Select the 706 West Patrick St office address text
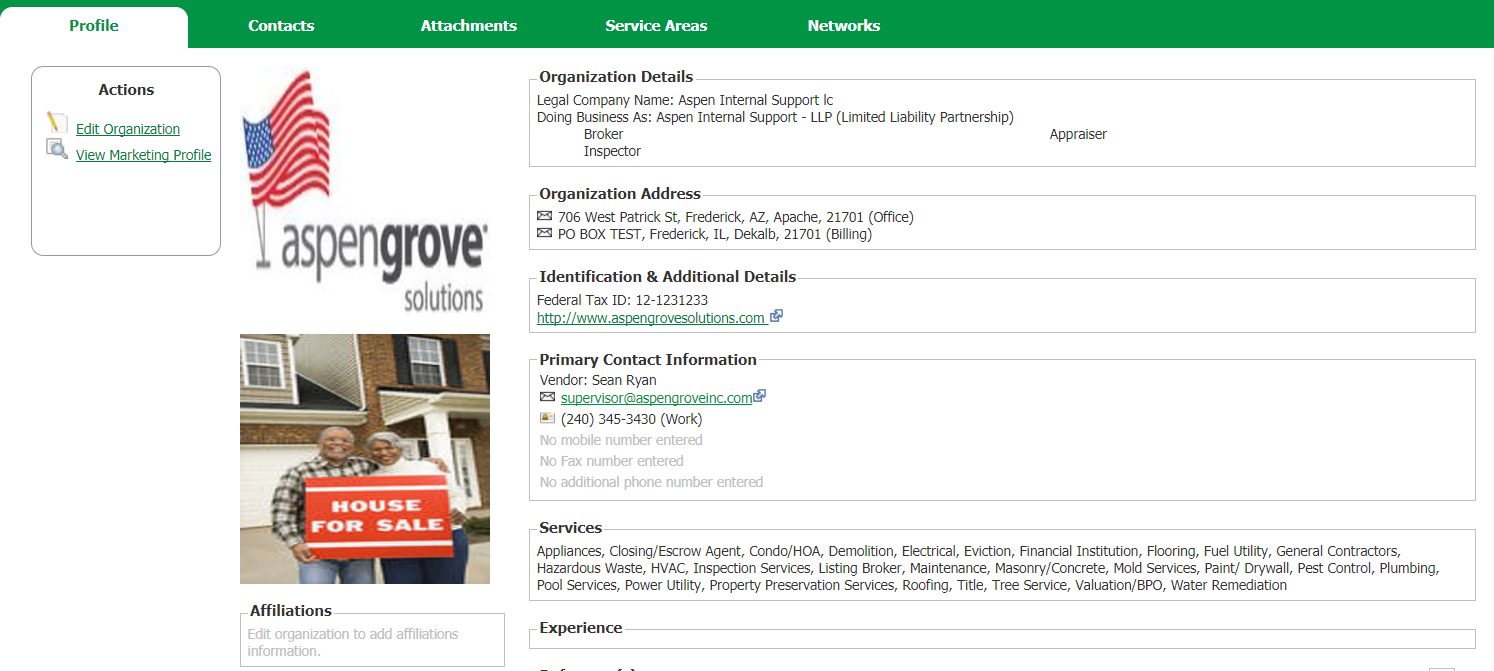1494x671 pixels. pyautogui.click(x=736, y=217)
